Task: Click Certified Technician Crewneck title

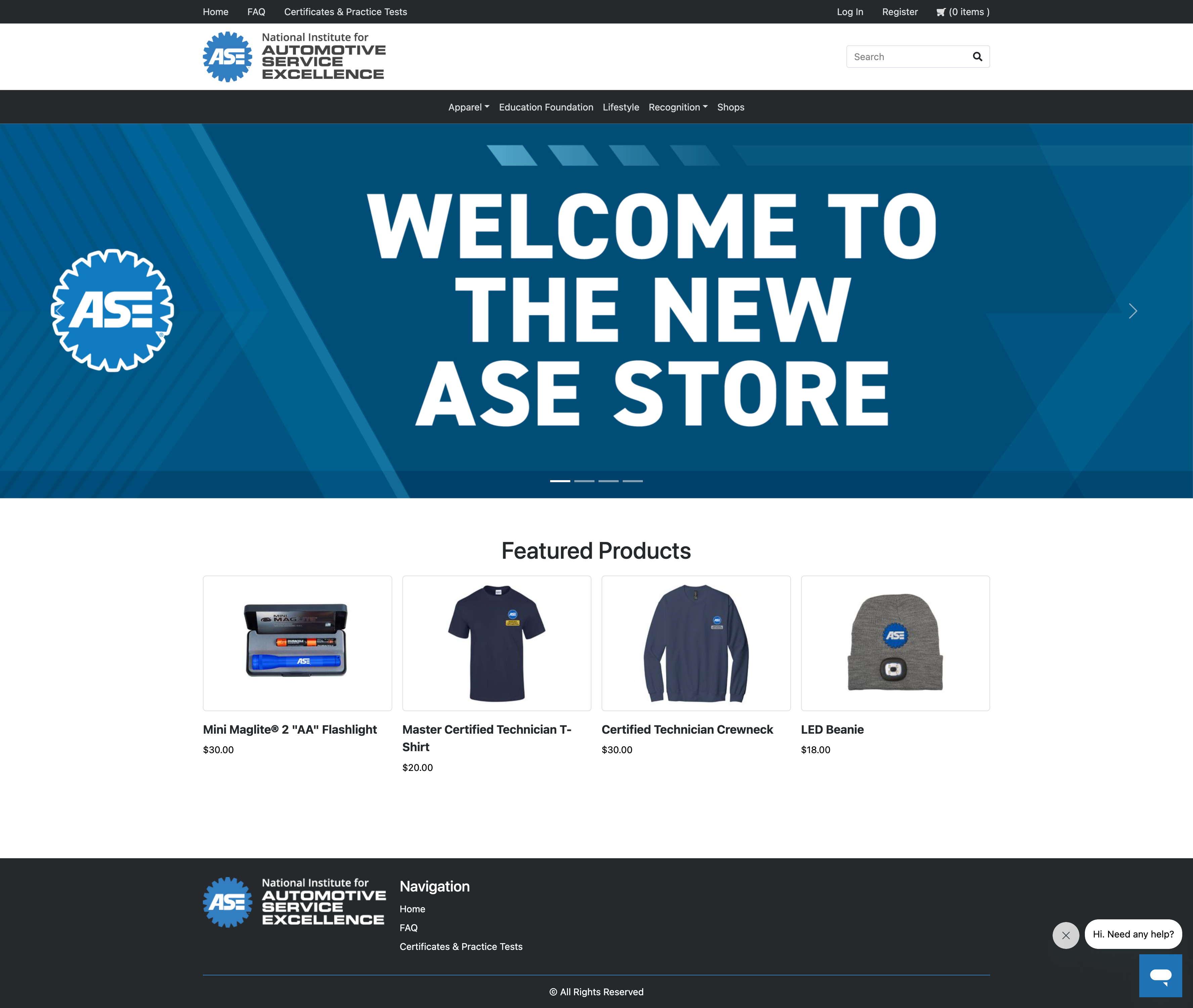Action: click(x=687, y=730)
